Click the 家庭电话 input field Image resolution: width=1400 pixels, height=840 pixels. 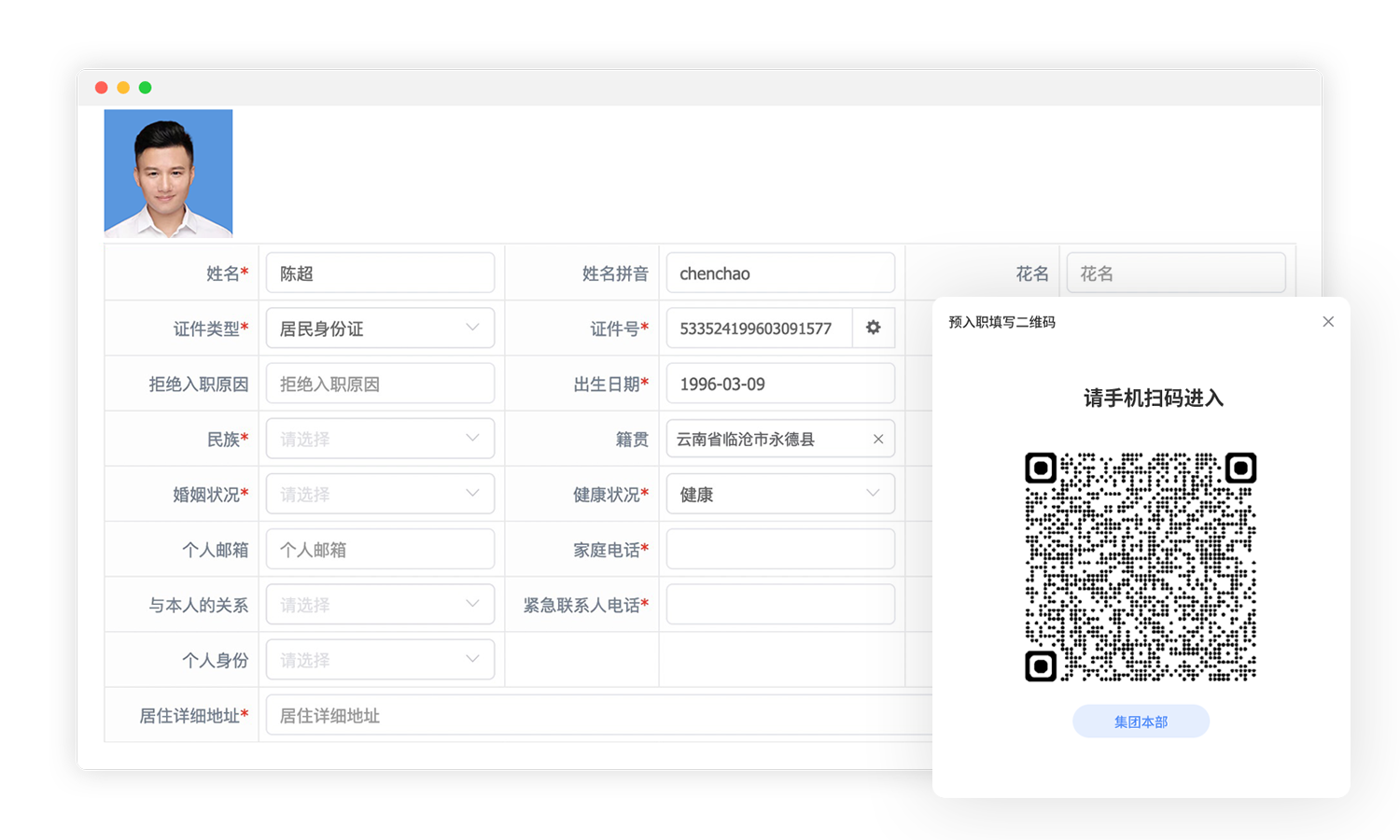click(x=780, y=549)
